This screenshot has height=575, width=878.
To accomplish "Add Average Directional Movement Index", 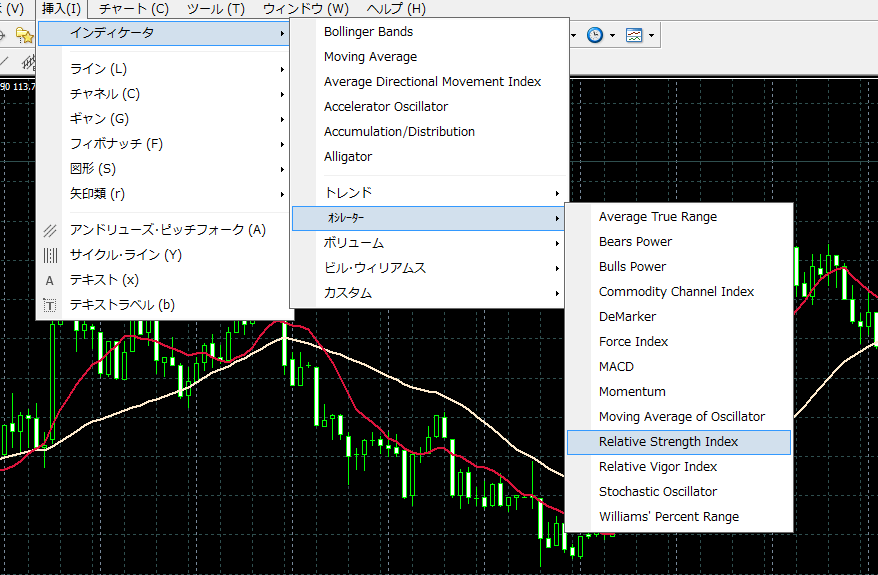I will (429, 82).
